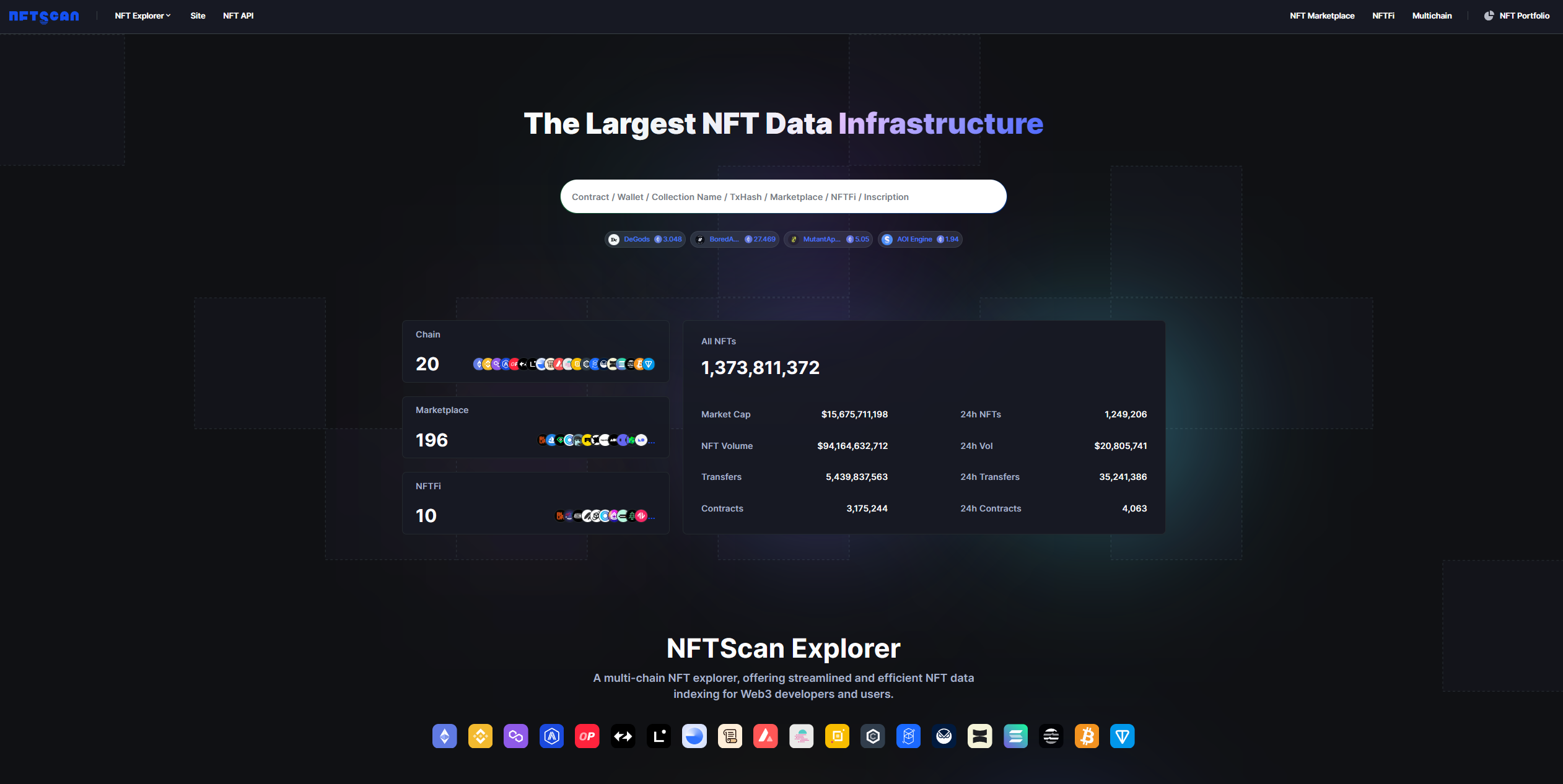Open the BNB Chain explorer icon

point(480,736)
